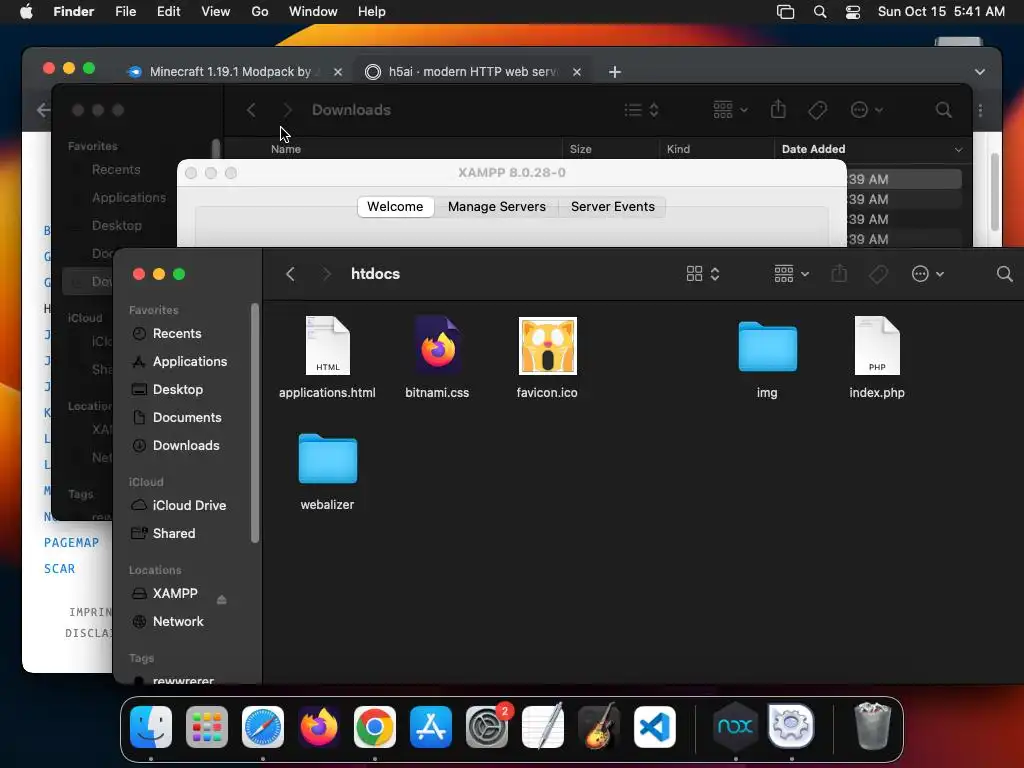Image resolution: width=1024 pixels, height=768 pixels.
Task: Click Tags icon in Downloads window
Action: [817, 110]
